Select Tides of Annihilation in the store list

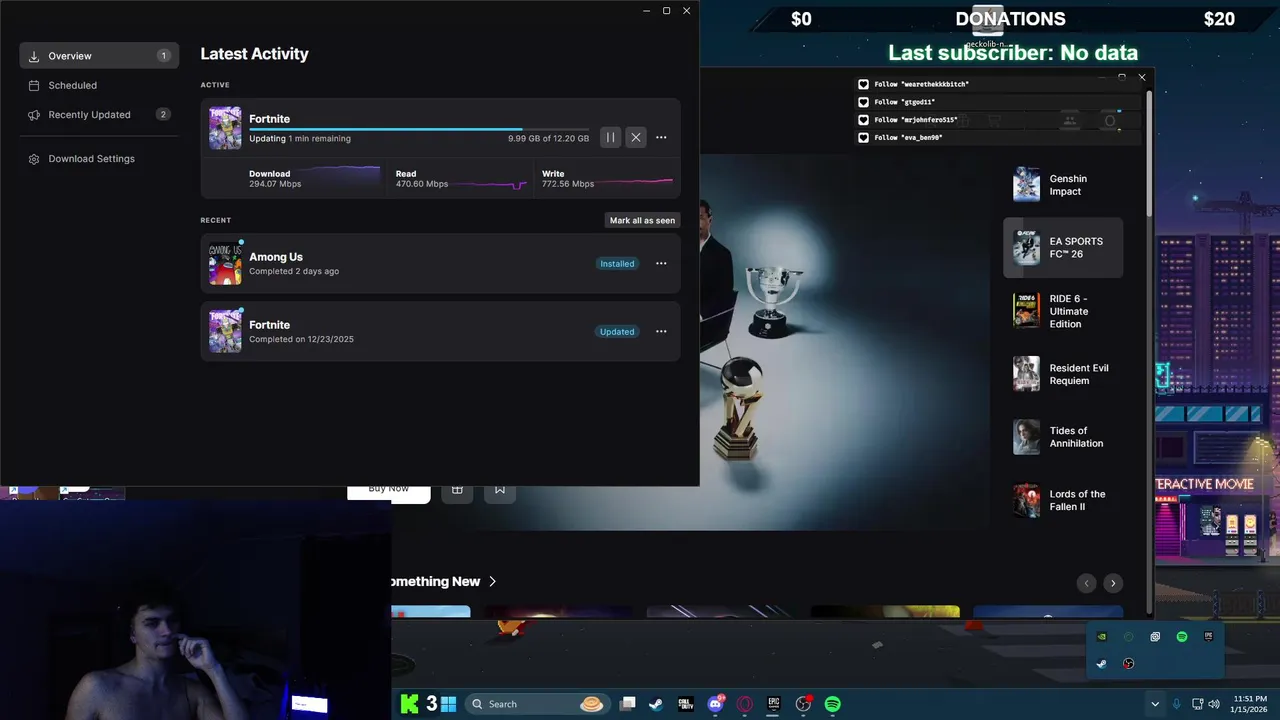click(1063, 437)
